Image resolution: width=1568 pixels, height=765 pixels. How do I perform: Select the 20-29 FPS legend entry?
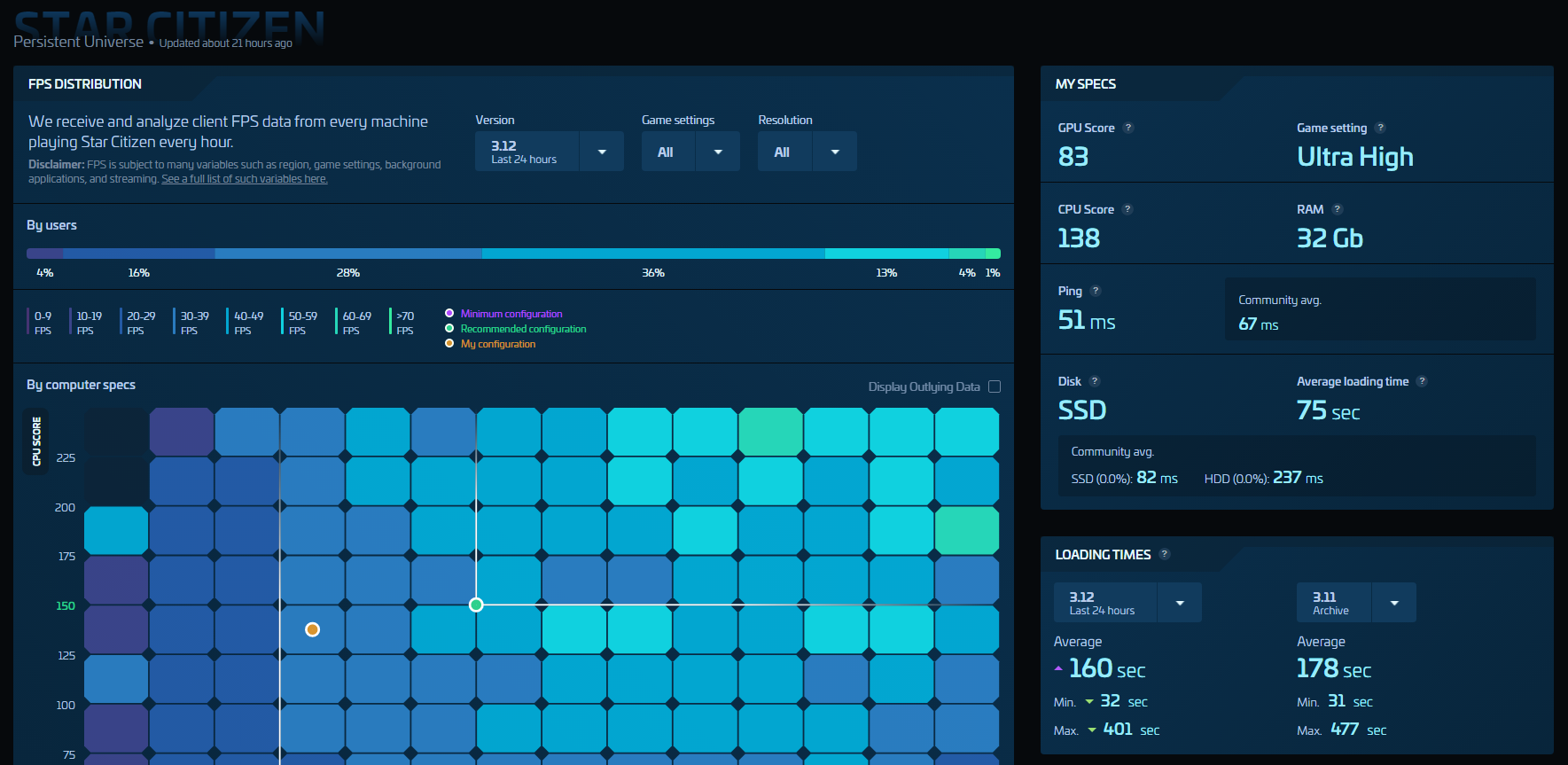[138, 322]
